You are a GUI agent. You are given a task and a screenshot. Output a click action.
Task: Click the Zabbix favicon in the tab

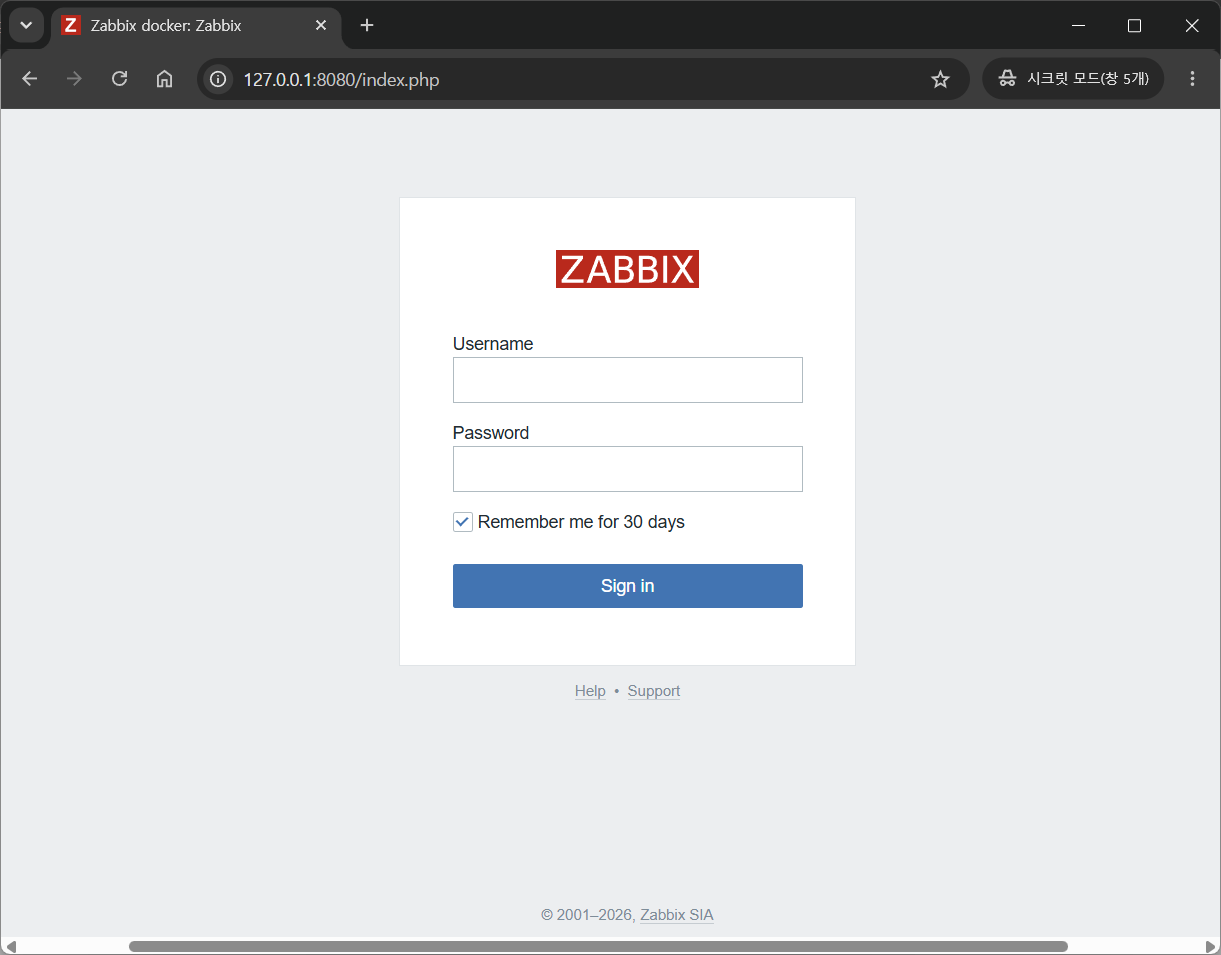(x=71, y=26)
